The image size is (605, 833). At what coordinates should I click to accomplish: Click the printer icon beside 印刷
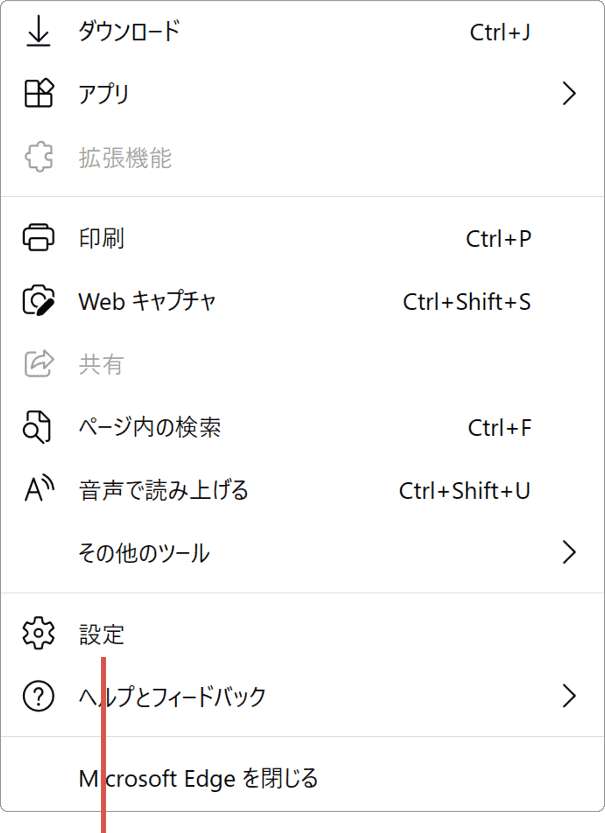38,238
